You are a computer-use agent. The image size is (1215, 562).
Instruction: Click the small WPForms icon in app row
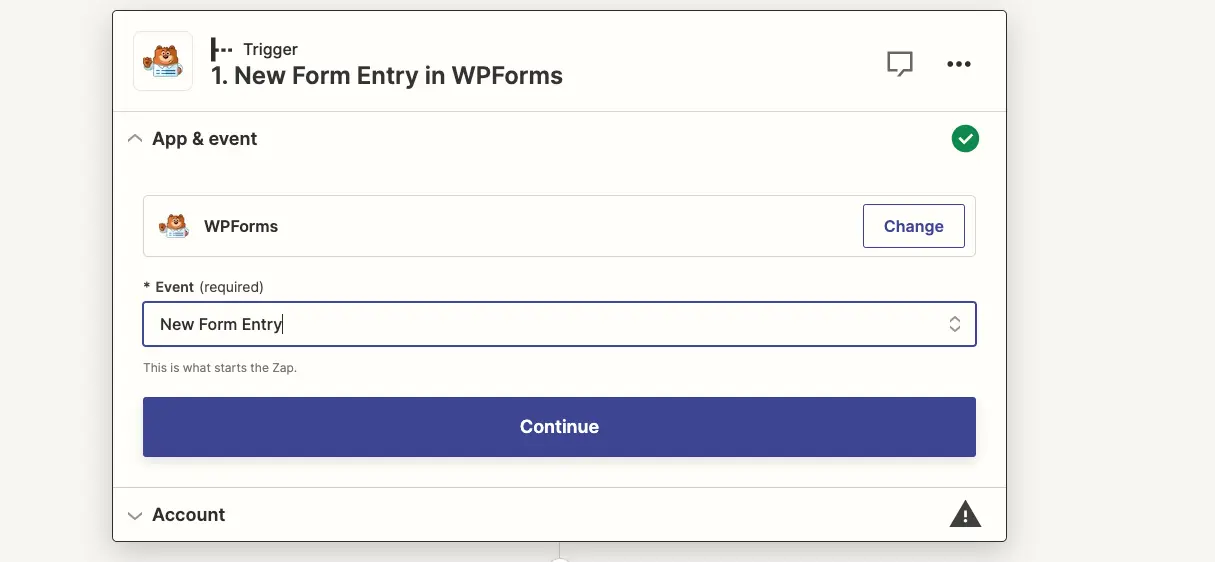pos(175,226)
